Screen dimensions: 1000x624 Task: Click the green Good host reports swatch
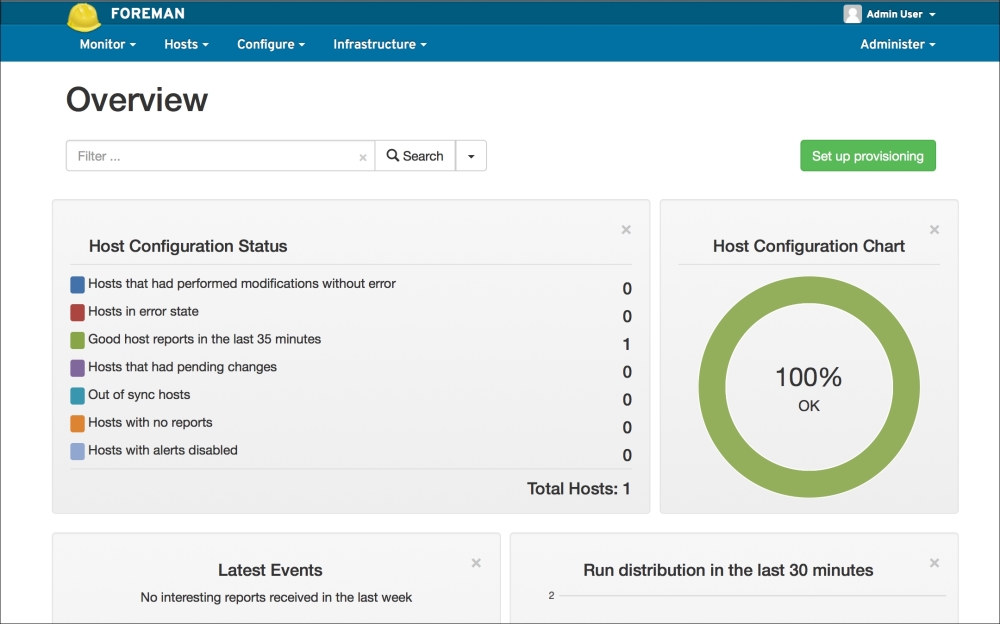pyautogui.click(x=77, y=340)
